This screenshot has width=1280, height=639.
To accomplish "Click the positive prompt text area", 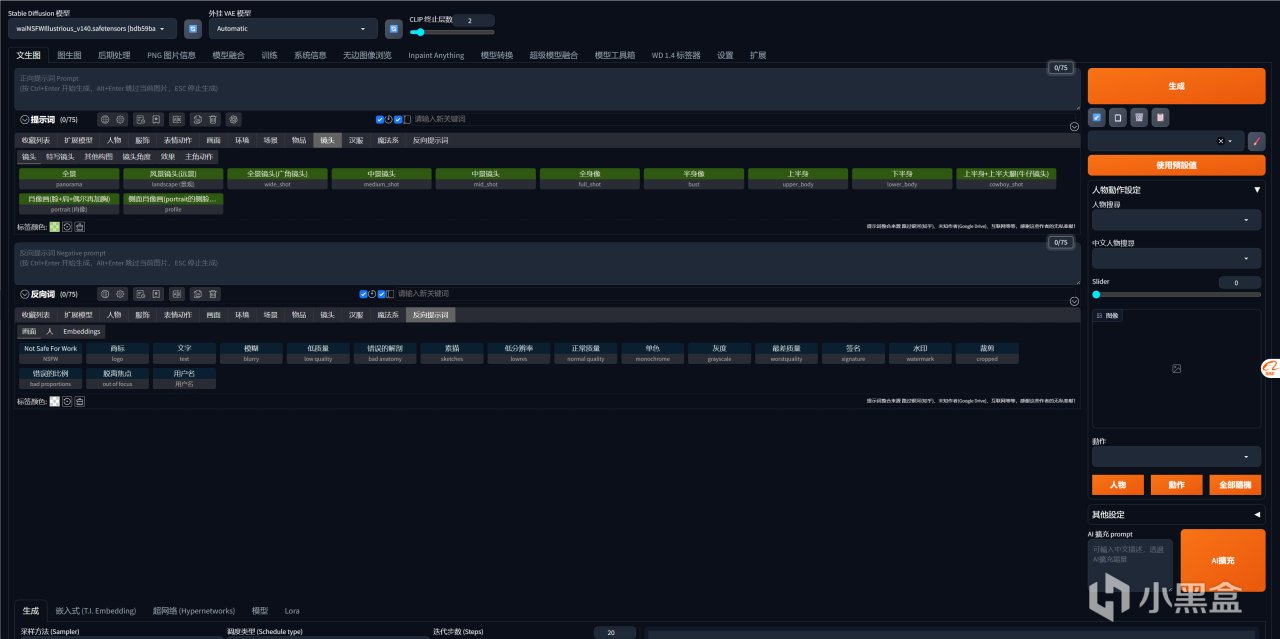I will point(547,89).
